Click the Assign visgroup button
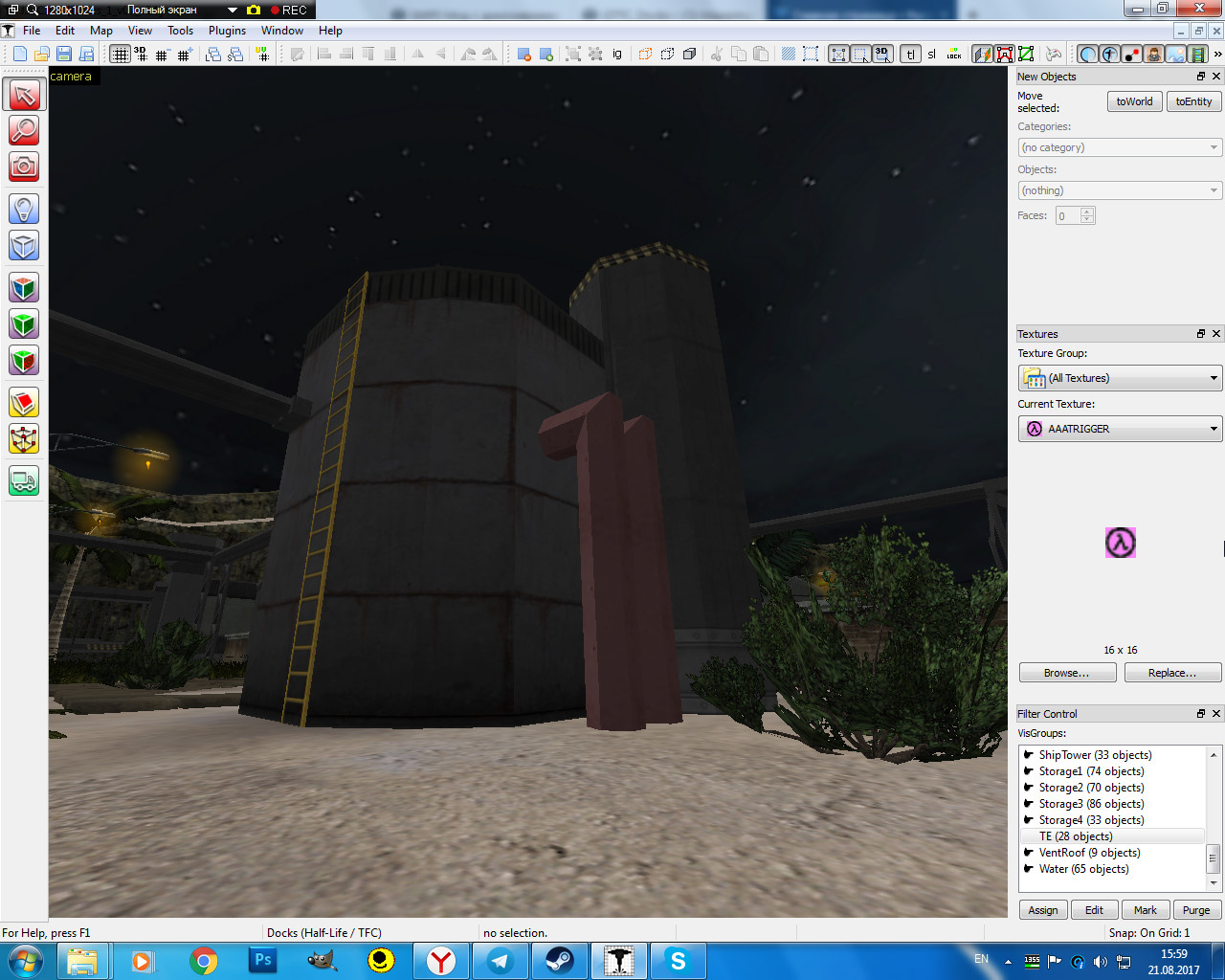Image resolution: width=1225 pixels, height=980 pixels. (1043, 910)
